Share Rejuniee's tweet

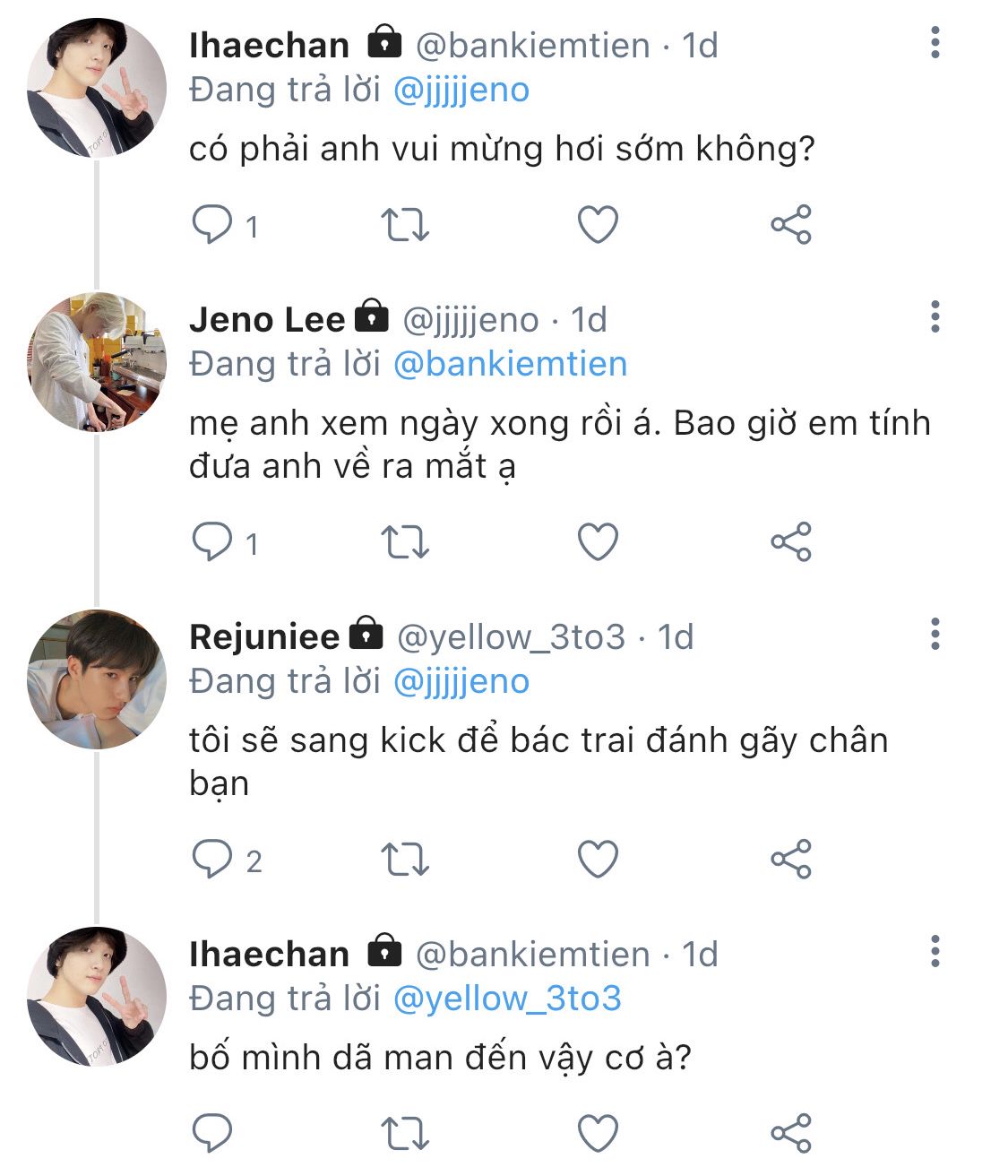tap(791, 860)
